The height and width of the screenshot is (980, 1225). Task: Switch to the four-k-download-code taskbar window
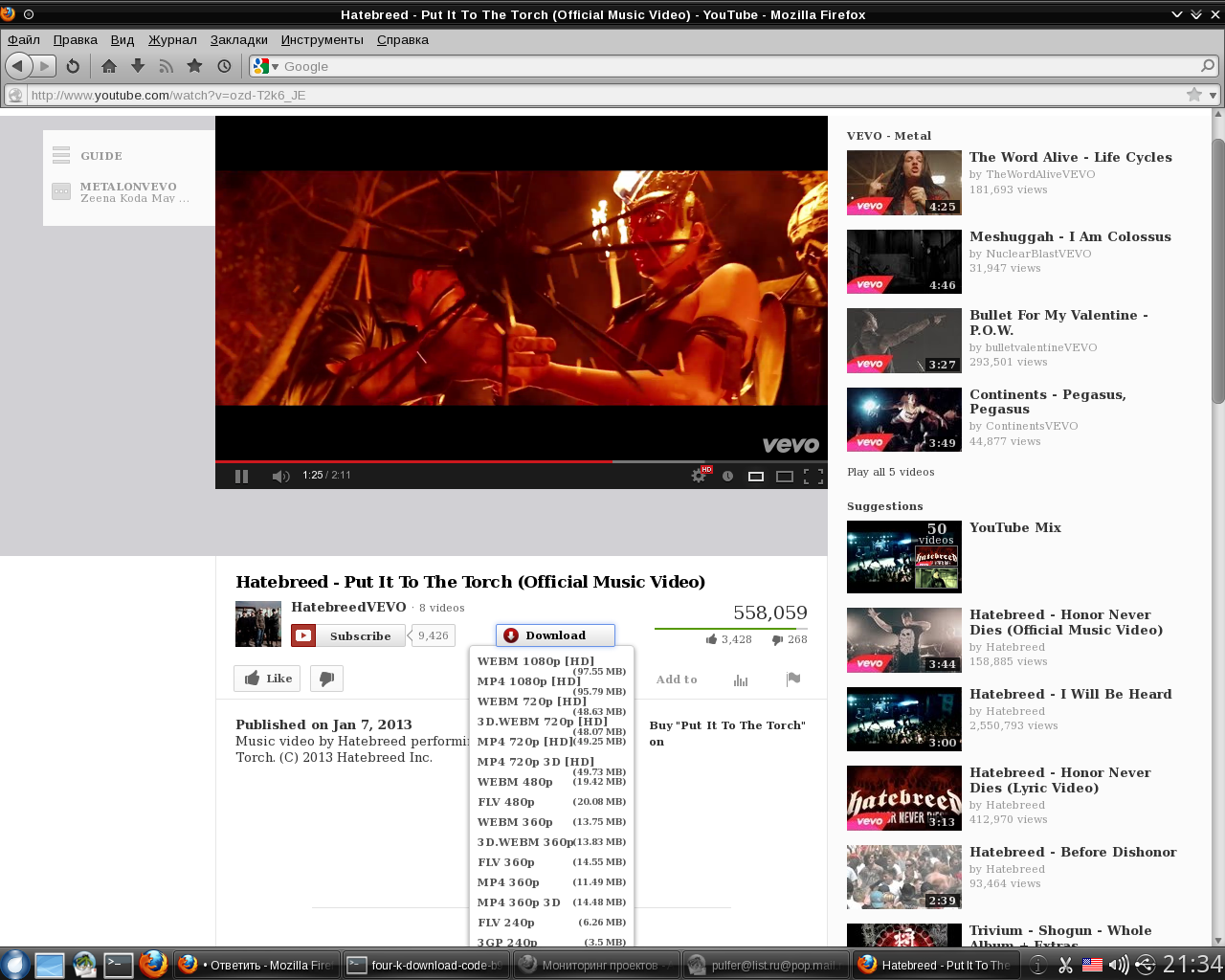pos(426,965)
